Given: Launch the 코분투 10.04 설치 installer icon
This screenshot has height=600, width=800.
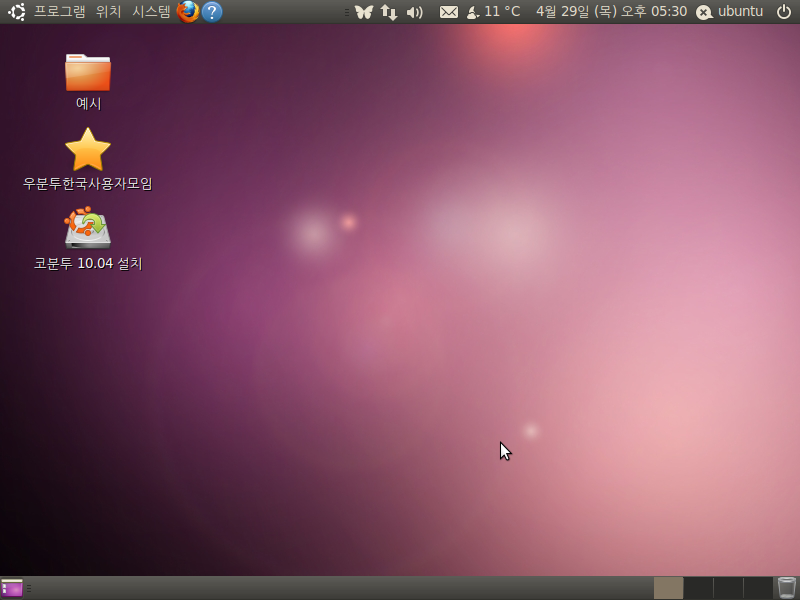Looking at the screenshot, I should (88, 231).
